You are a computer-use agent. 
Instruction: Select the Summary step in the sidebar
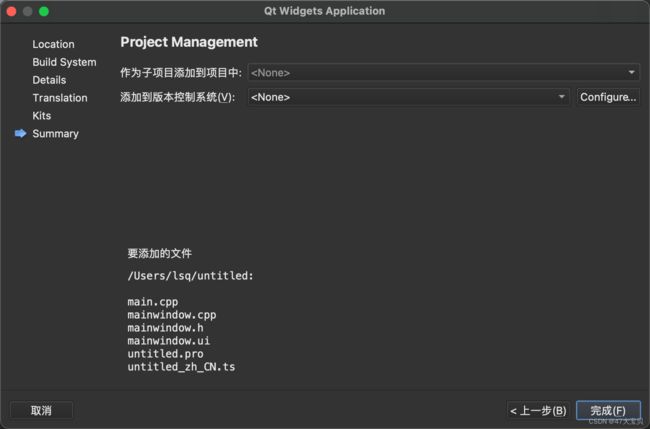click(x=56, y=133)
